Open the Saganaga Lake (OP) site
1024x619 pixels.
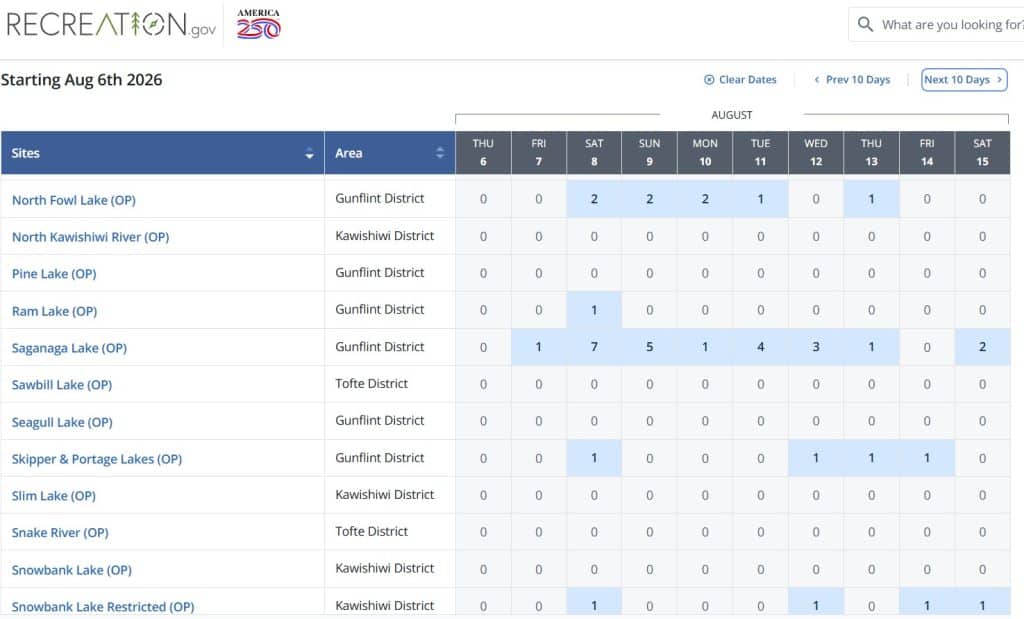[69, 348]
